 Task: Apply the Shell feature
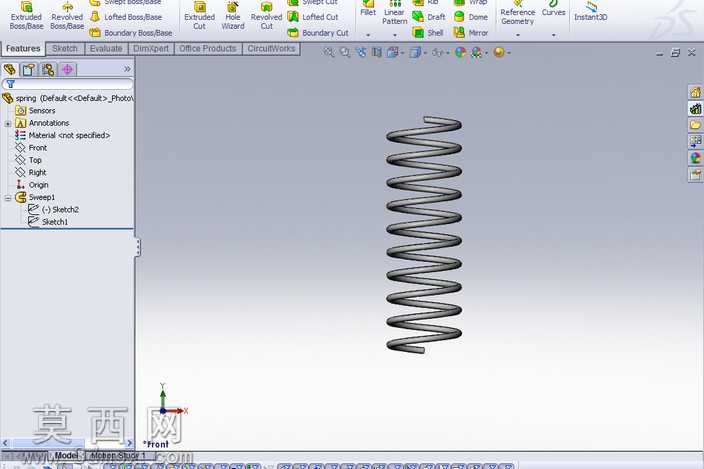(428, 33)
